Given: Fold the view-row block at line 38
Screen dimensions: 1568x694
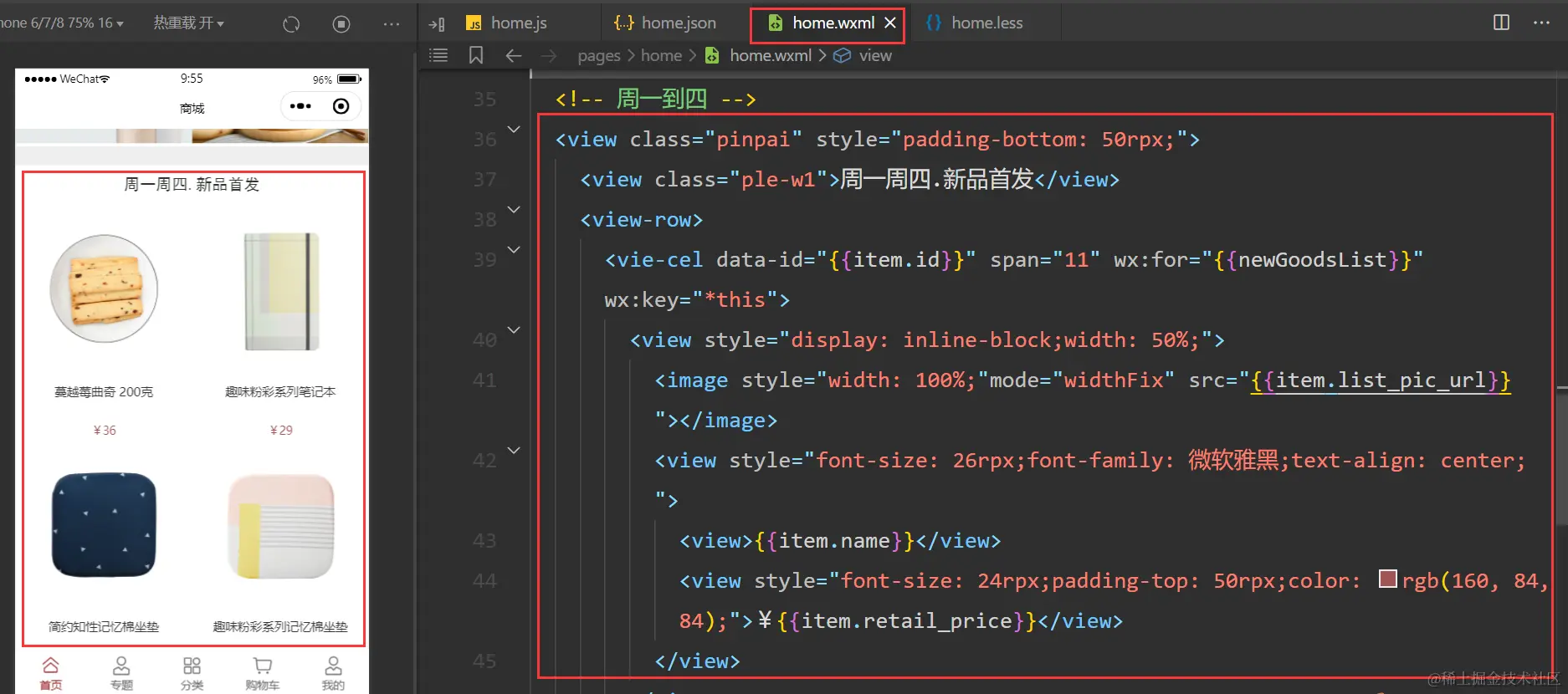Looking at the screenshot, I should click(514, 210).
